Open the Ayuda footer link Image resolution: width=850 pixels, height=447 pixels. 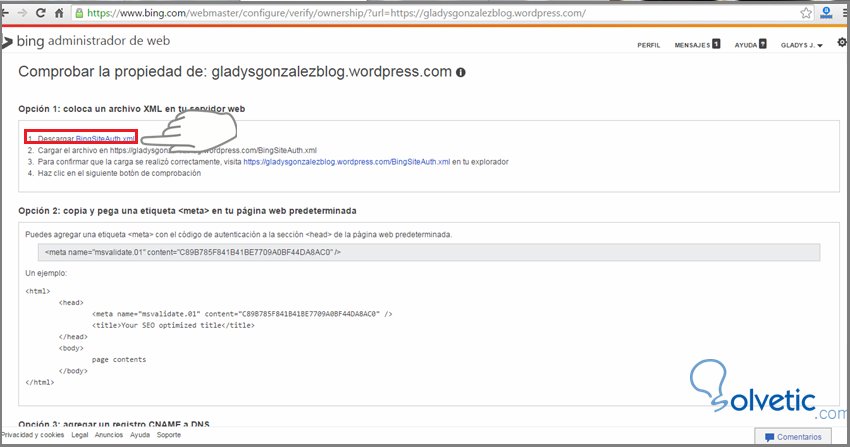pos(140,435)
